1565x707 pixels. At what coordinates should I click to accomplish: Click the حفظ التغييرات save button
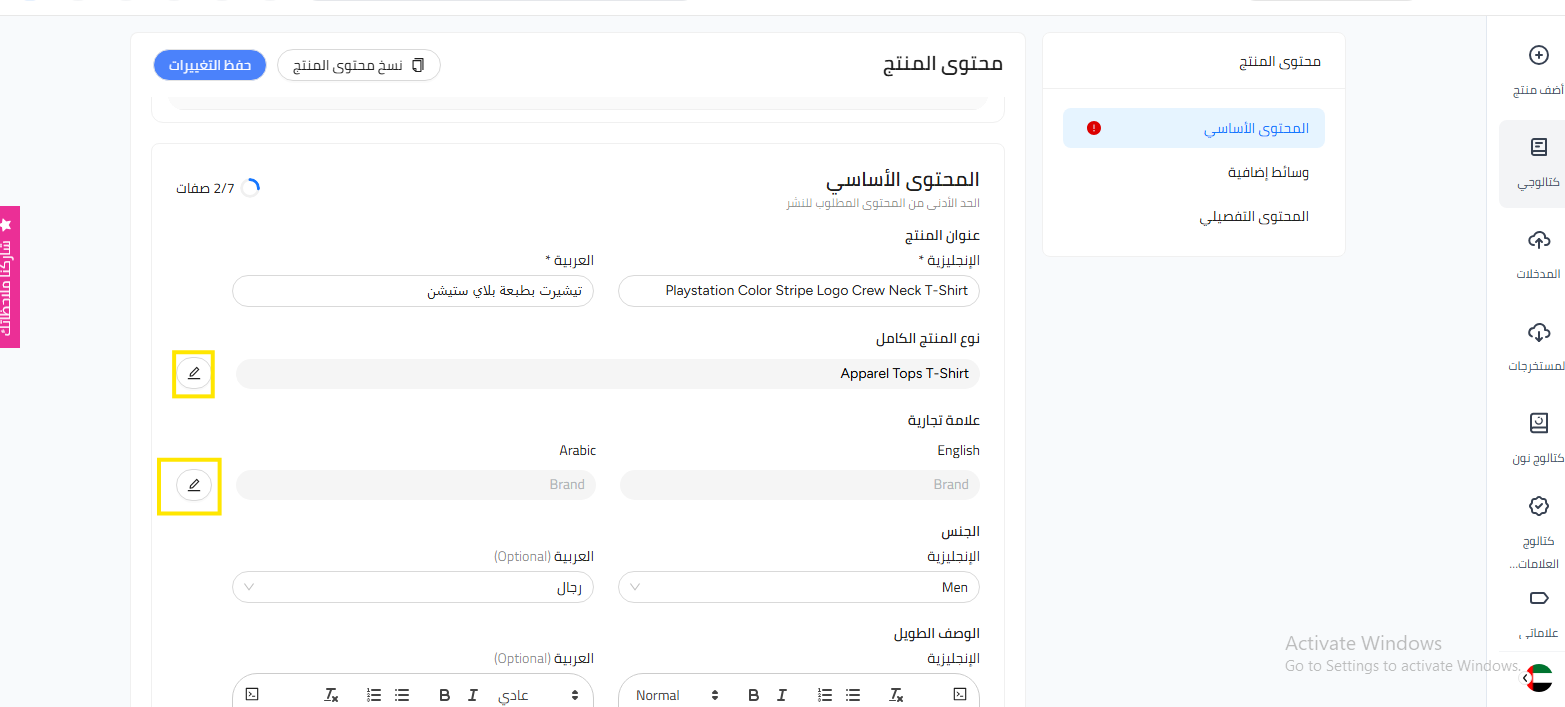[x=209, y=65]
